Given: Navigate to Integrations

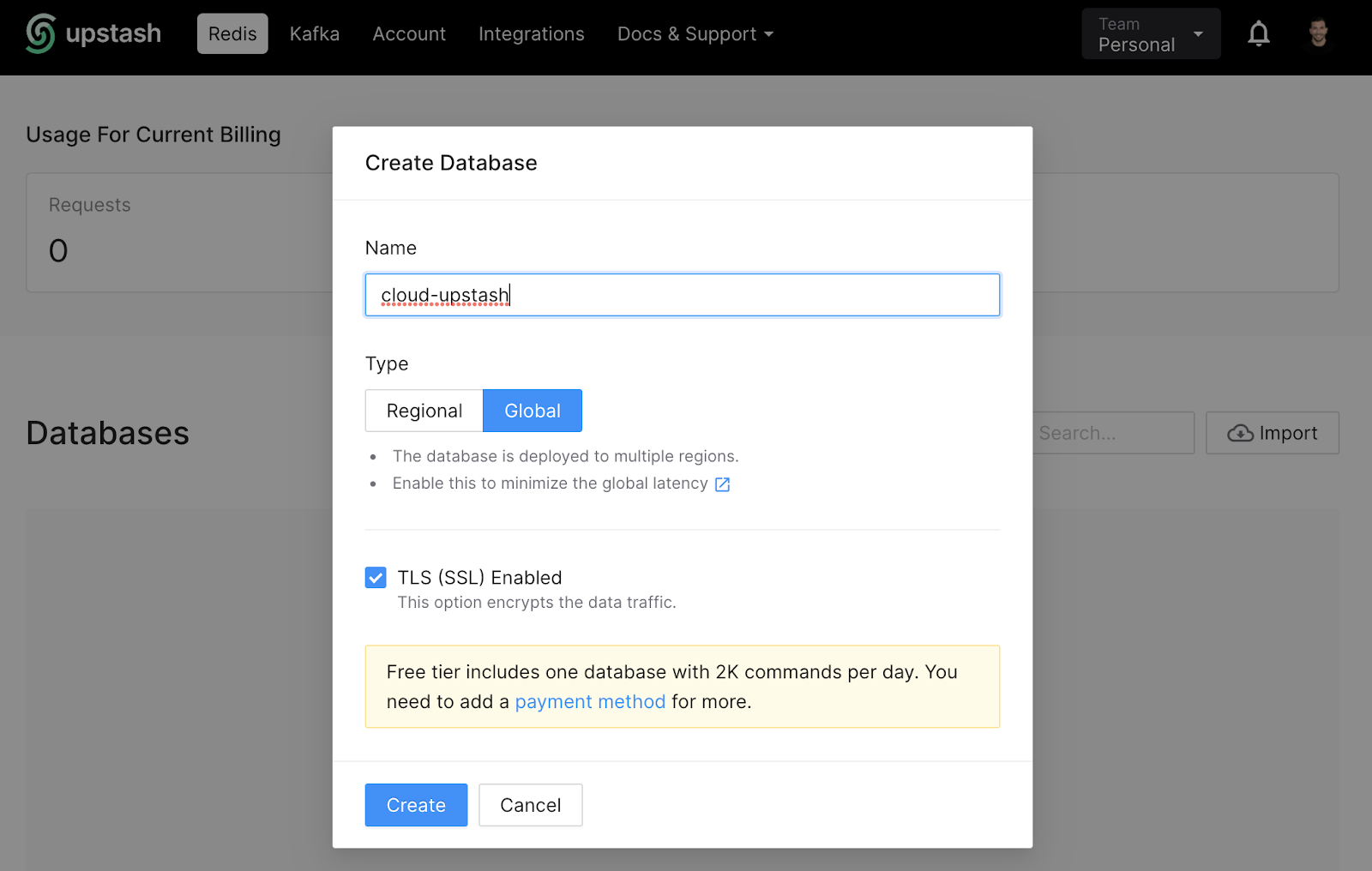Looking at the screenshot, I should [531, 34].
